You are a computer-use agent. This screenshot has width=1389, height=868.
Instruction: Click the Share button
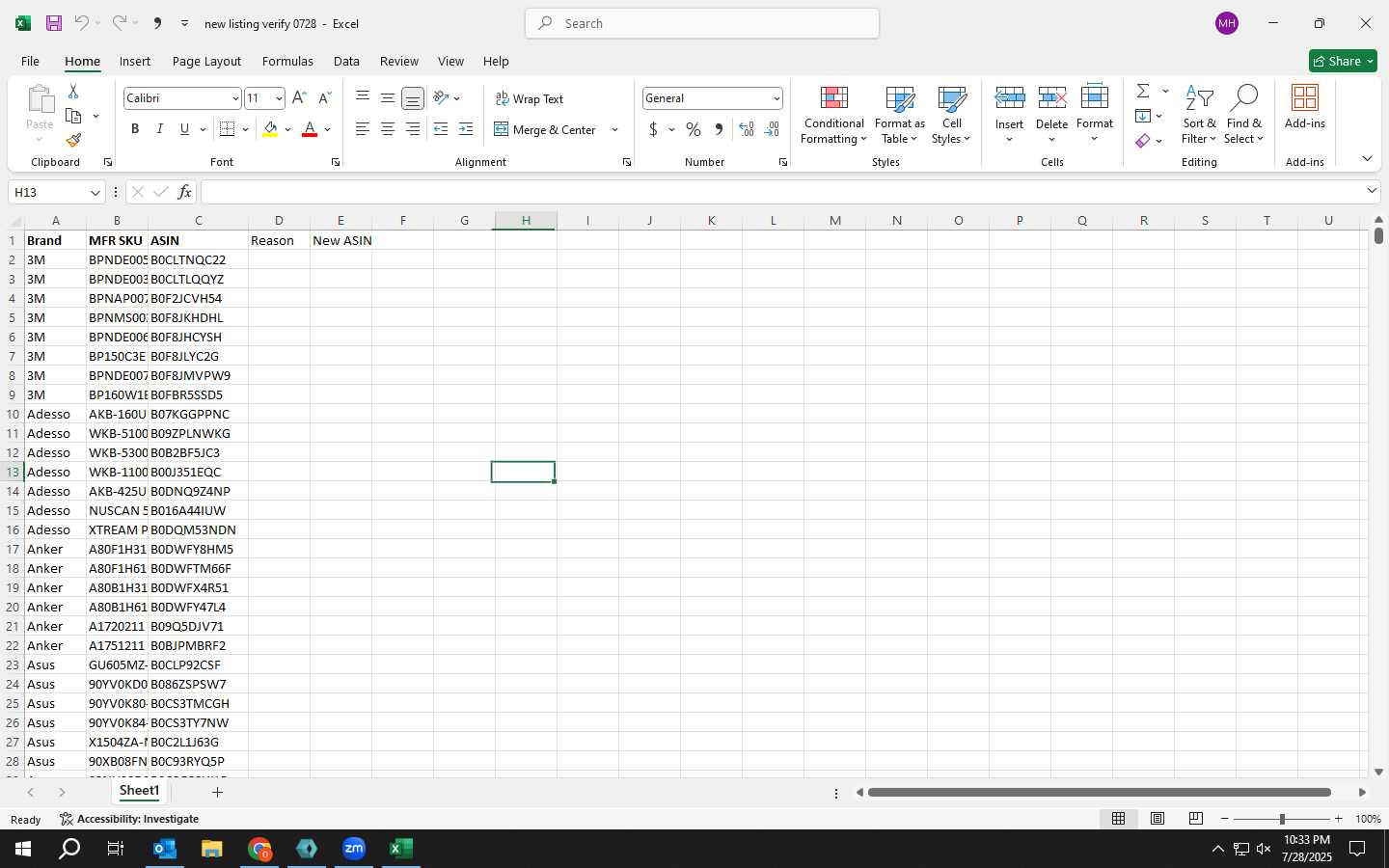tap(1343, 61)
